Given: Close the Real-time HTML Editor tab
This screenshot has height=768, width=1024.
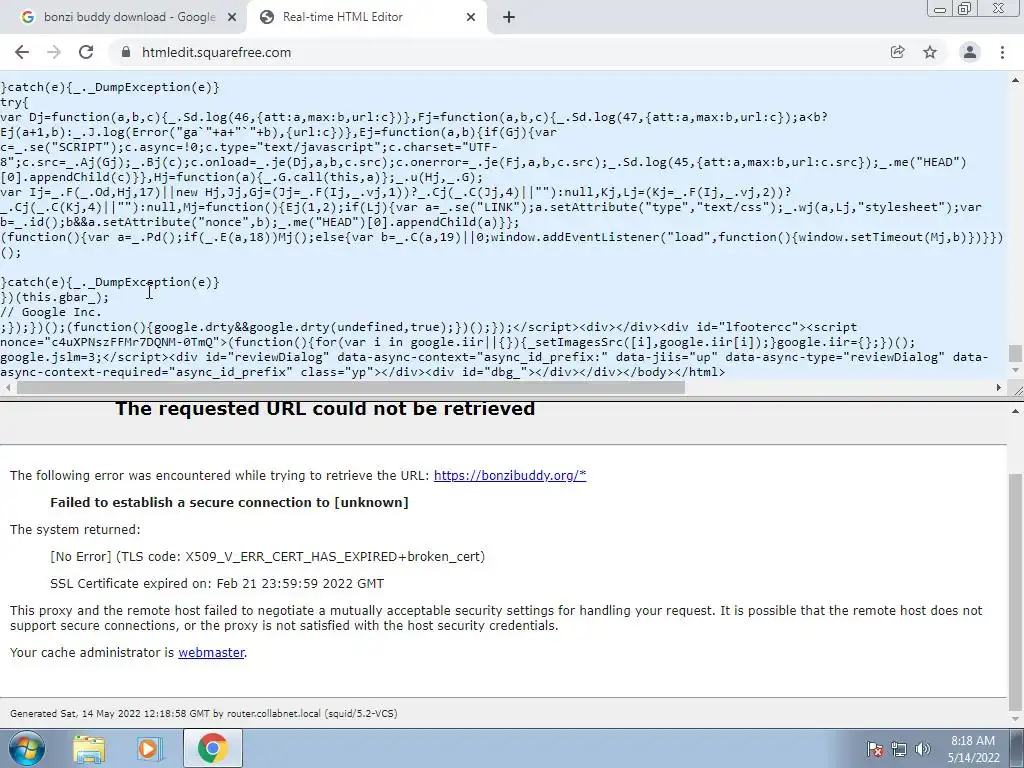Looking at the screenshot, I should pyautogui.click(x=471, y=18).
